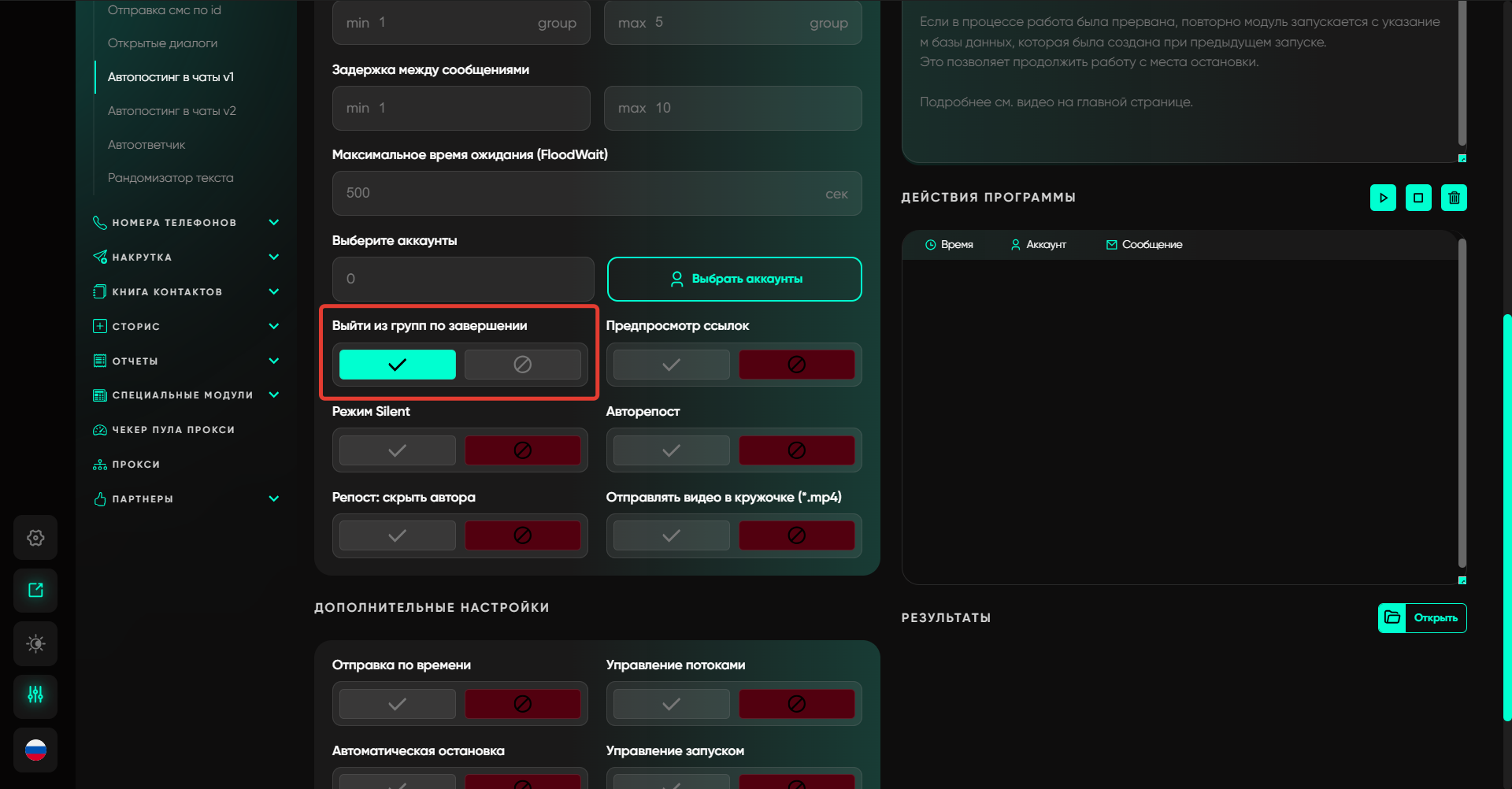1512x789 pixels.
Task: Change language via the Russian flag icon
Action: [x=35, y=750]
